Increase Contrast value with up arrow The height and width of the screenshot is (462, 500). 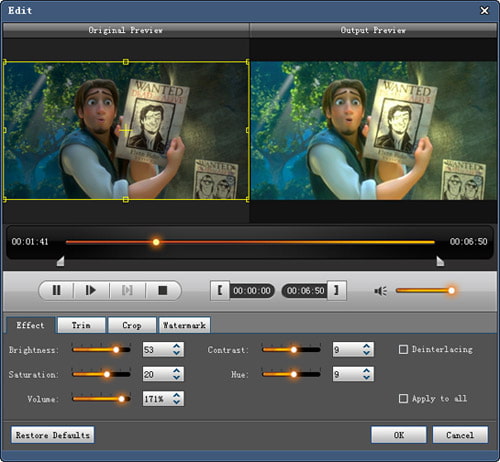click(367, 346)
